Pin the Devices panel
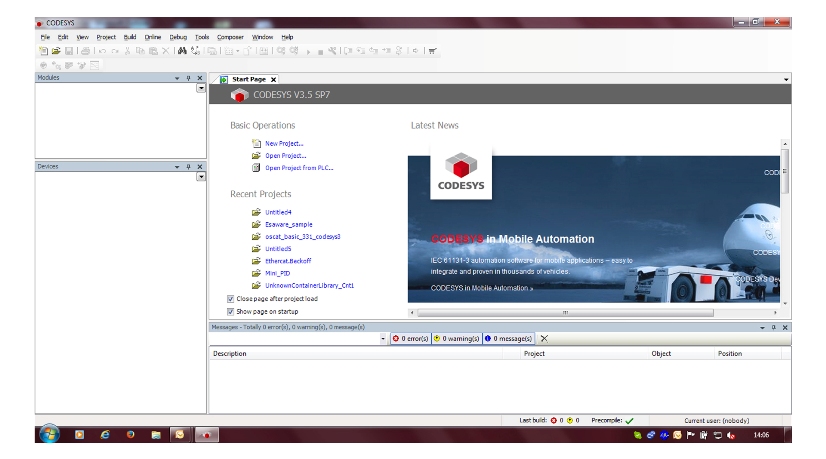The width and height of the screenshot is (826, 459). 188,167
